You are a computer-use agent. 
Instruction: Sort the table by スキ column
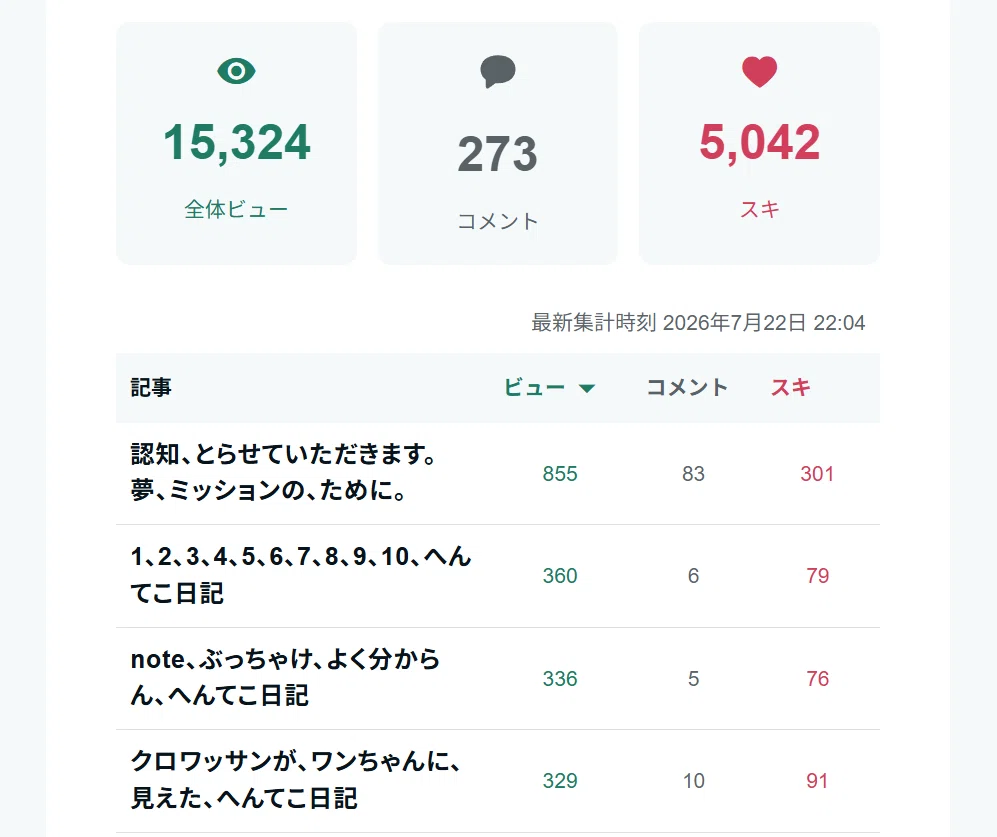[791, 387]
